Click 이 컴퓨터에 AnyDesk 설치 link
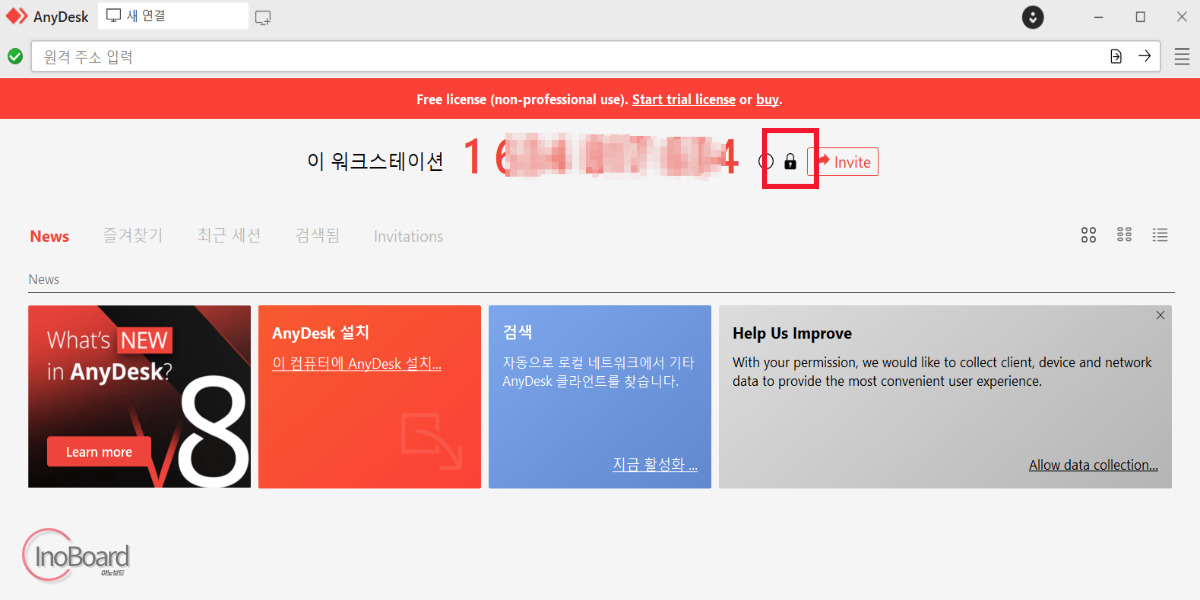Image resolution: width=1200 pixels, height=600 pixels. coord(357,363)
